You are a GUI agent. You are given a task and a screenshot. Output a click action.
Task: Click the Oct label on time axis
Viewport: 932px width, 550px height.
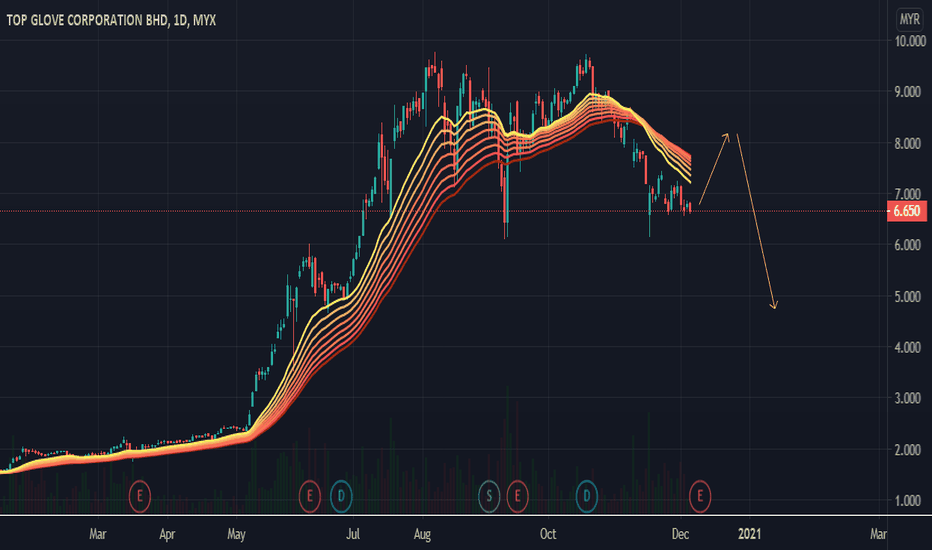point(548,534)
